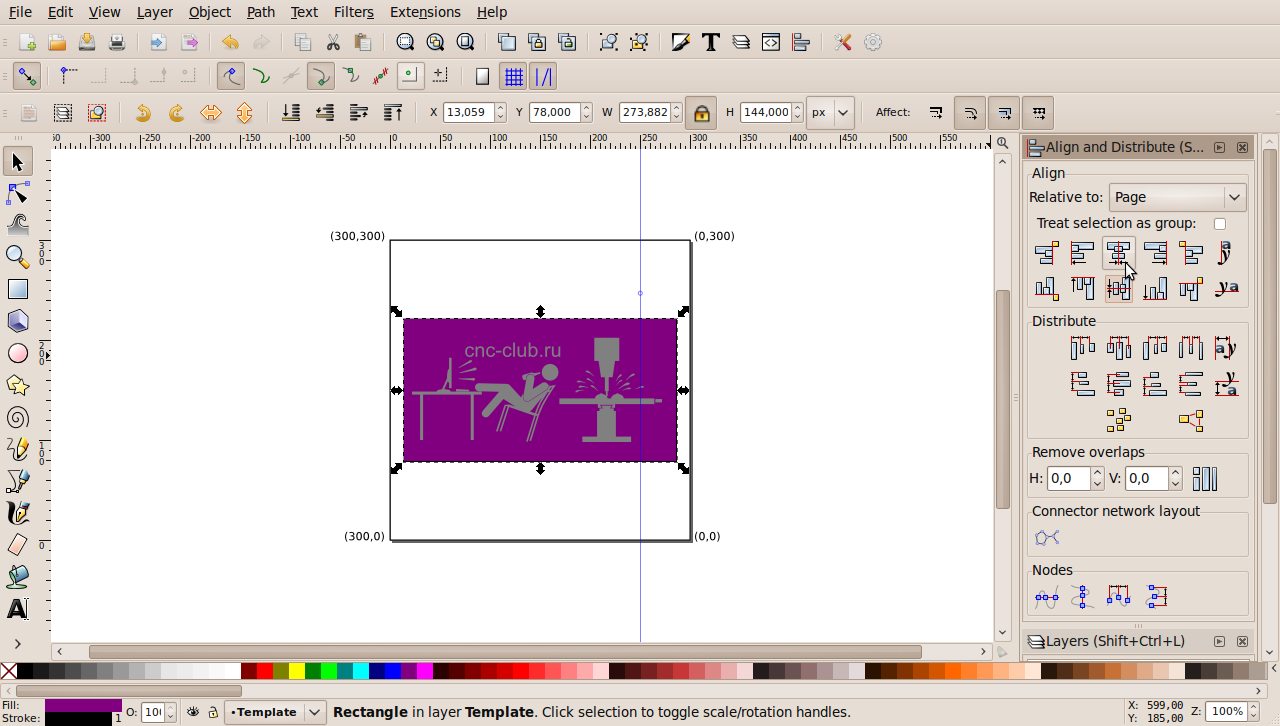The image size is (1280, 726).
Task: Toggle snap to page border
Action: click(482, 77)
